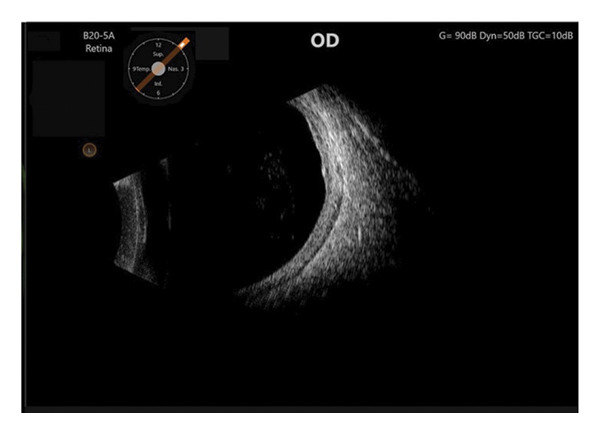Select the OD eye label
This screenshot has height=434, width=600.
[x=325, y=41]
